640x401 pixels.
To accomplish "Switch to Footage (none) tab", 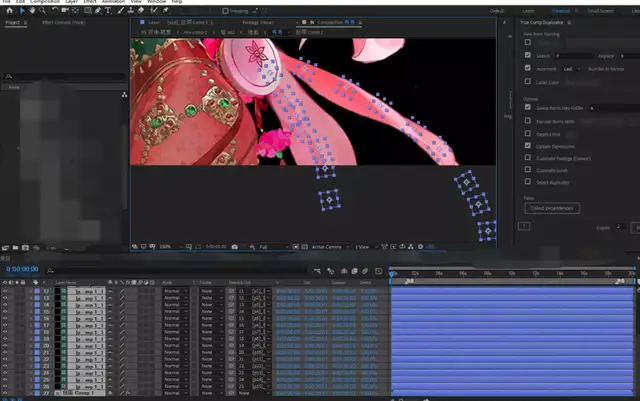I will 258,22.
